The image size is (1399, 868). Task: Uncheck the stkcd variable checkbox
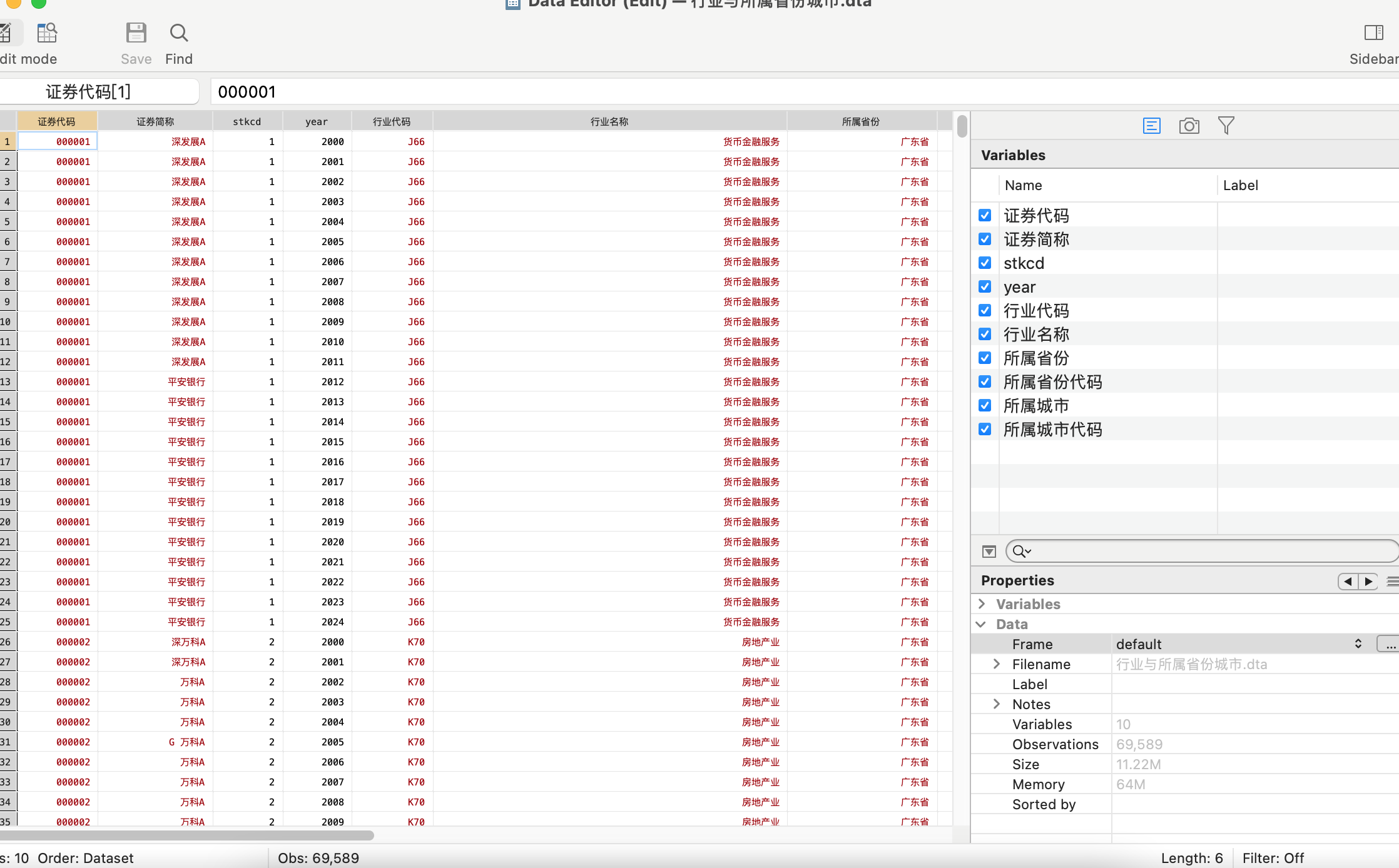[985, 263]
